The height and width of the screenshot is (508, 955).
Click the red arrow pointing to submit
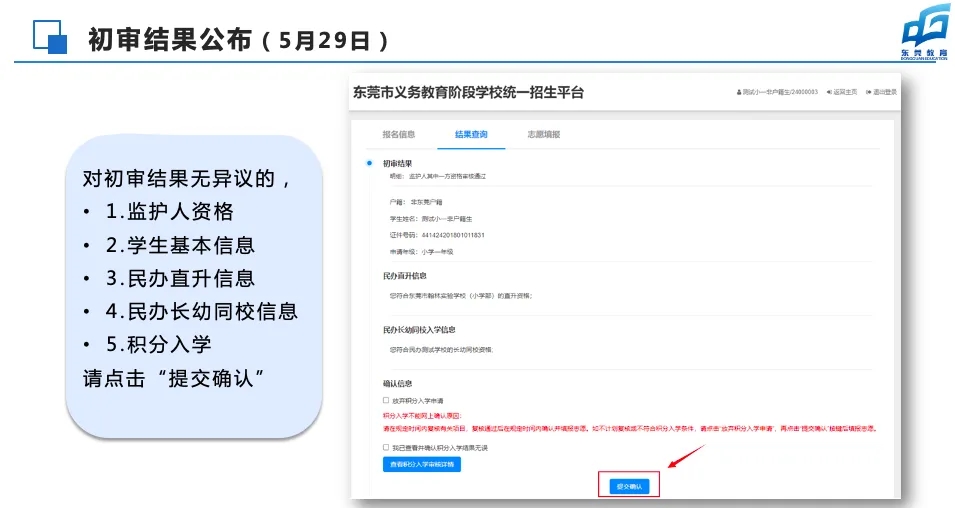686,456
